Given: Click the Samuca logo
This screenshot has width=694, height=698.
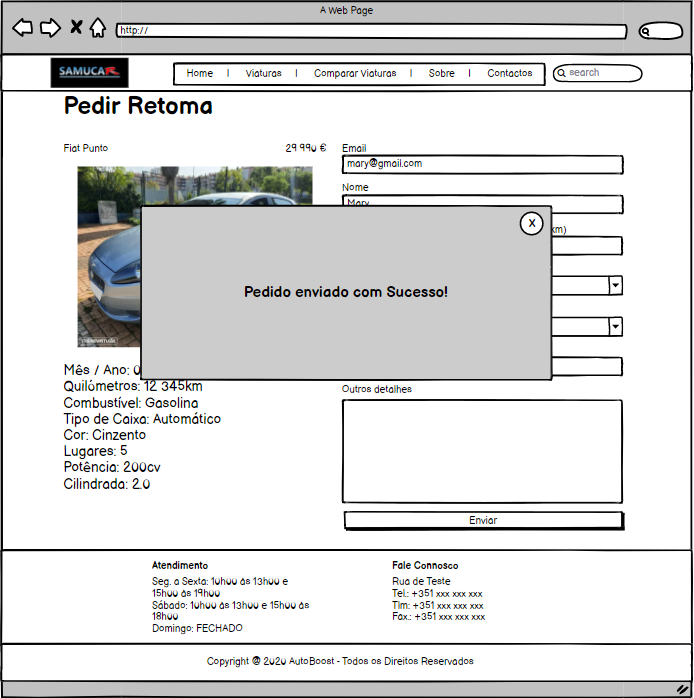Looking at the screenshot, I should coord(90,73).
